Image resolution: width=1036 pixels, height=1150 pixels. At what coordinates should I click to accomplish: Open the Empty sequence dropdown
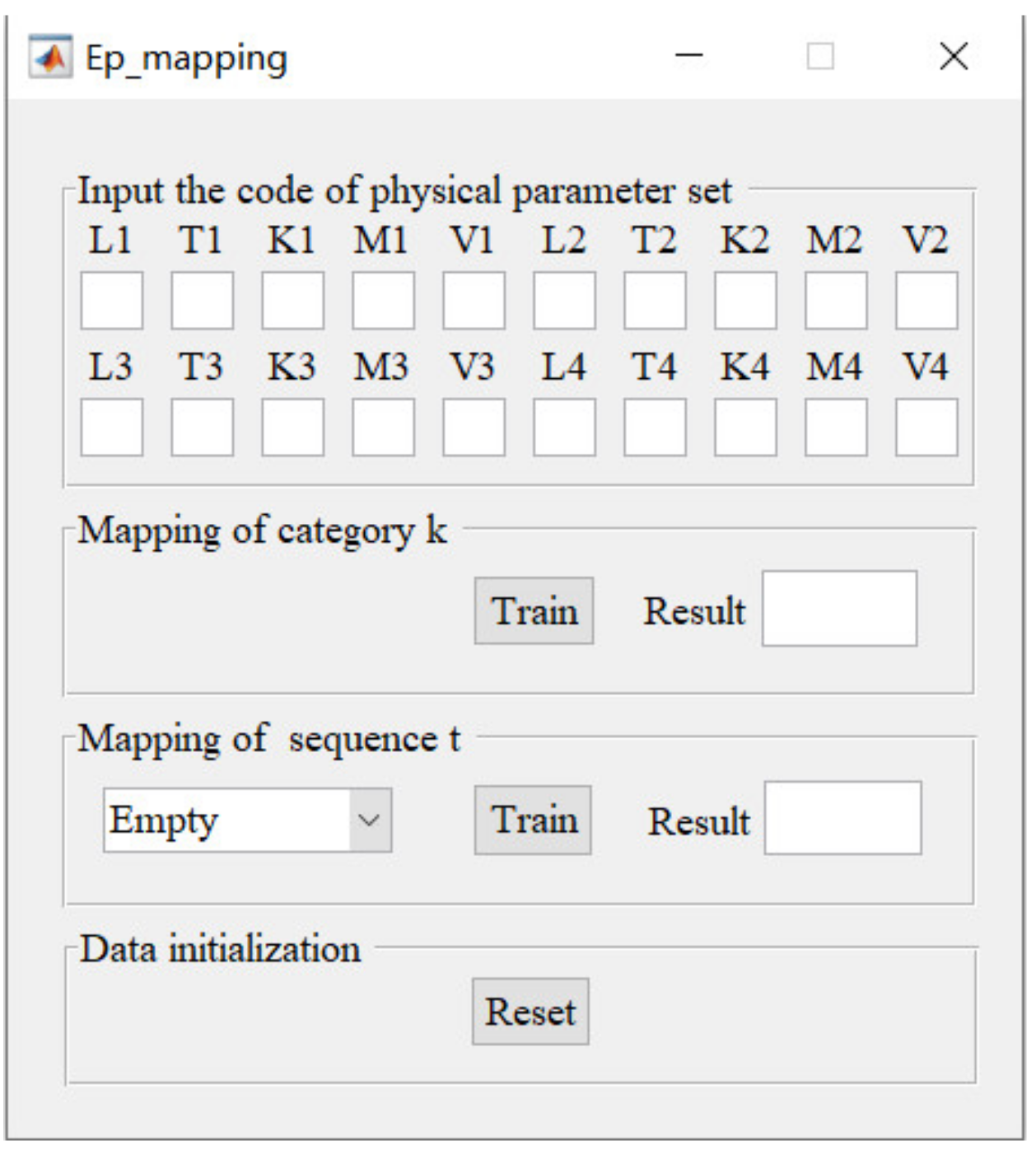pyautogui.click(x=247, y=820)
